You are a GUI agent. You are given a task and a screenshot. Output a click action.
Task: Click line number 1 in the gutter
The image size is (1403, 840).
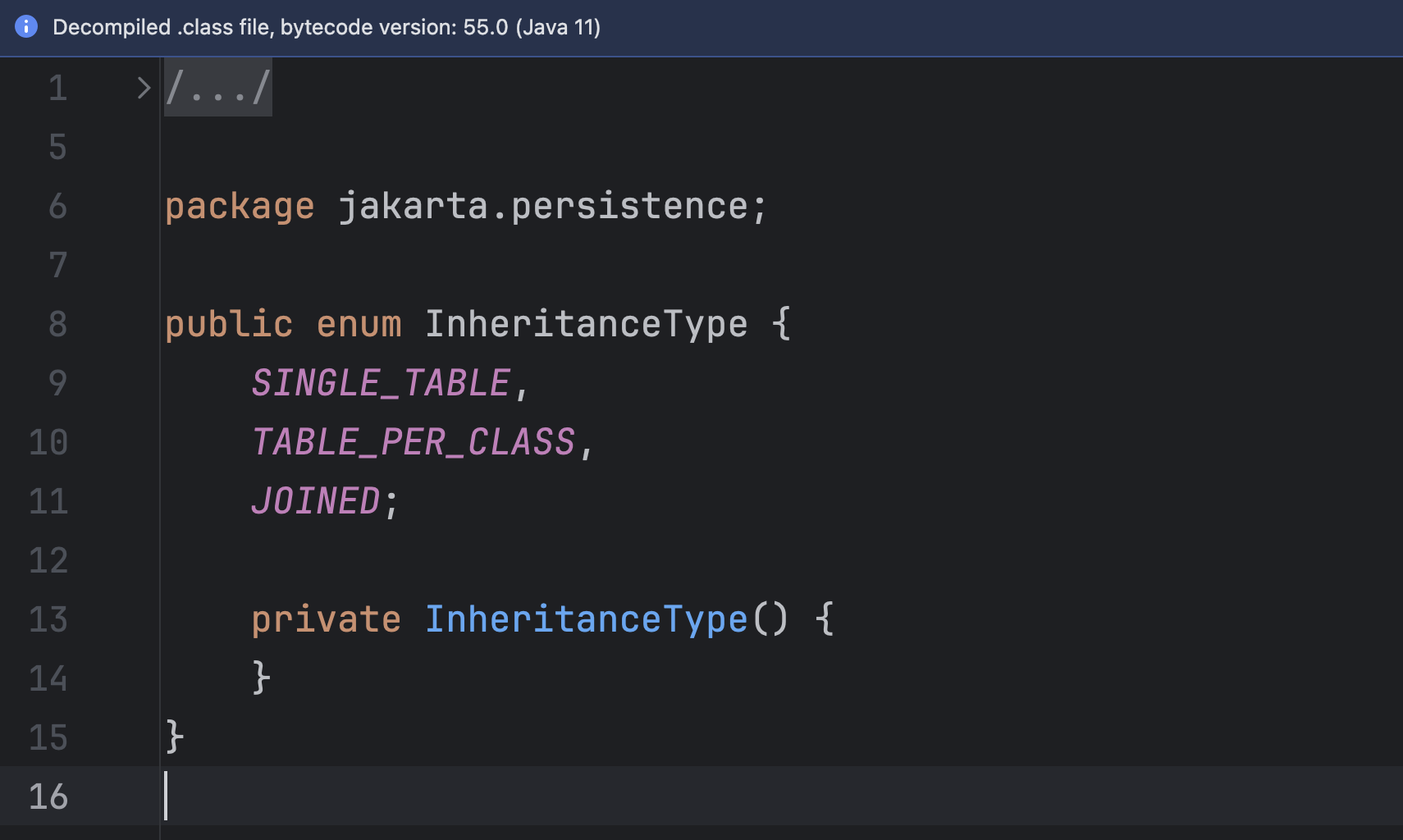click(57, 88)
